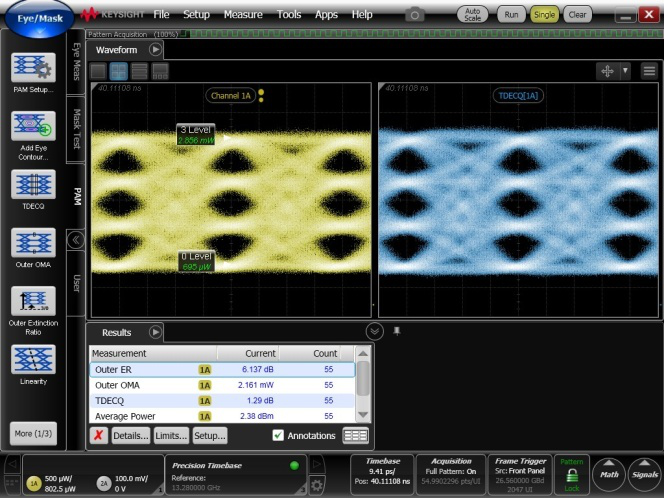Expand the Waveform panel options arrow
Screen dimensions: 664x498
coord(155,49)
